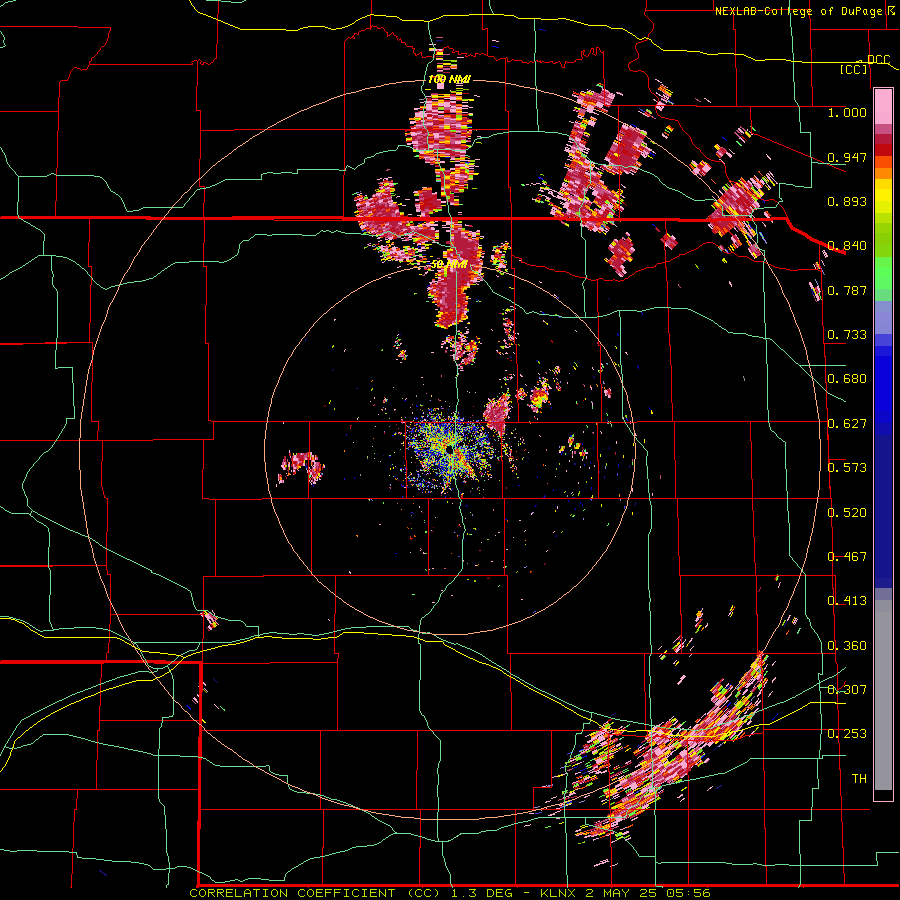900x900 pixels.
Task: Pick the light pink swatch atop color bar
Action: (x=883, y=107)
